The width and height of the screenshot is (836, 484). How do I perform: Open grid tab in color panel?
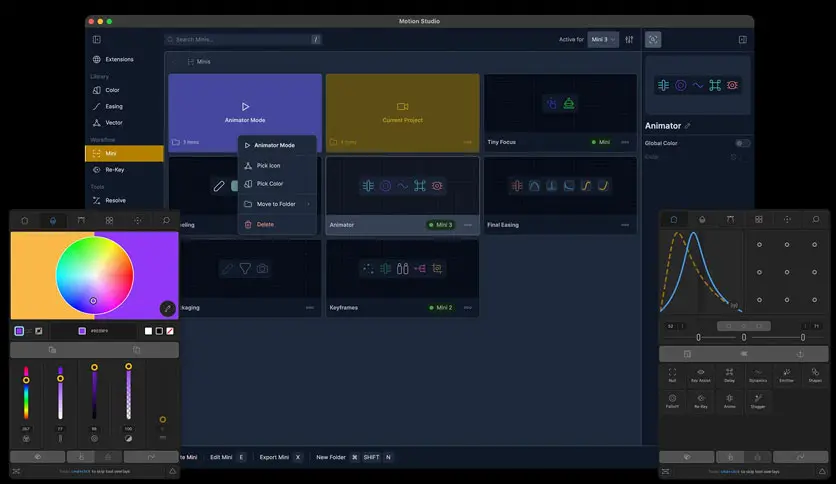click(x=109, y=221)
